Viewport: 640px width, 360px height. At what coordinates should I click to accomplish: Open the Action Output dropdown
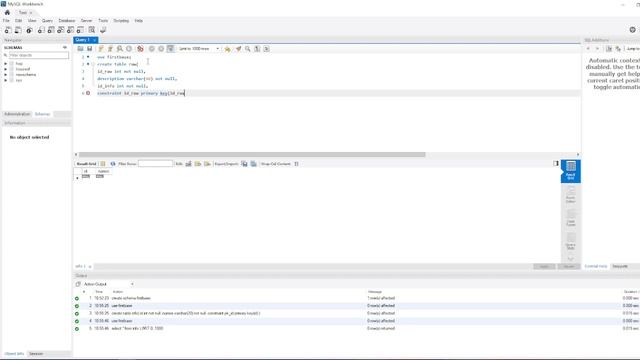pos(108,284)
